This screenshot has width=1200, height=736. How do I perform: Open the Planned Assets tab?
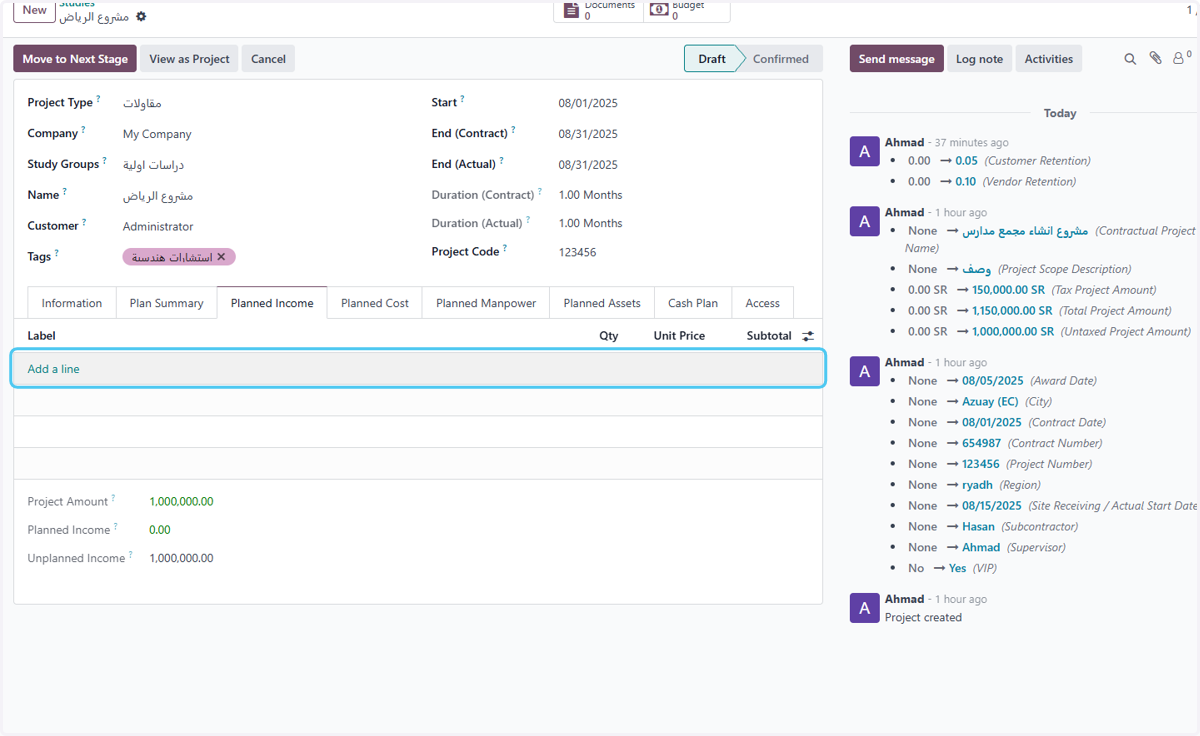tap(602, 303)
